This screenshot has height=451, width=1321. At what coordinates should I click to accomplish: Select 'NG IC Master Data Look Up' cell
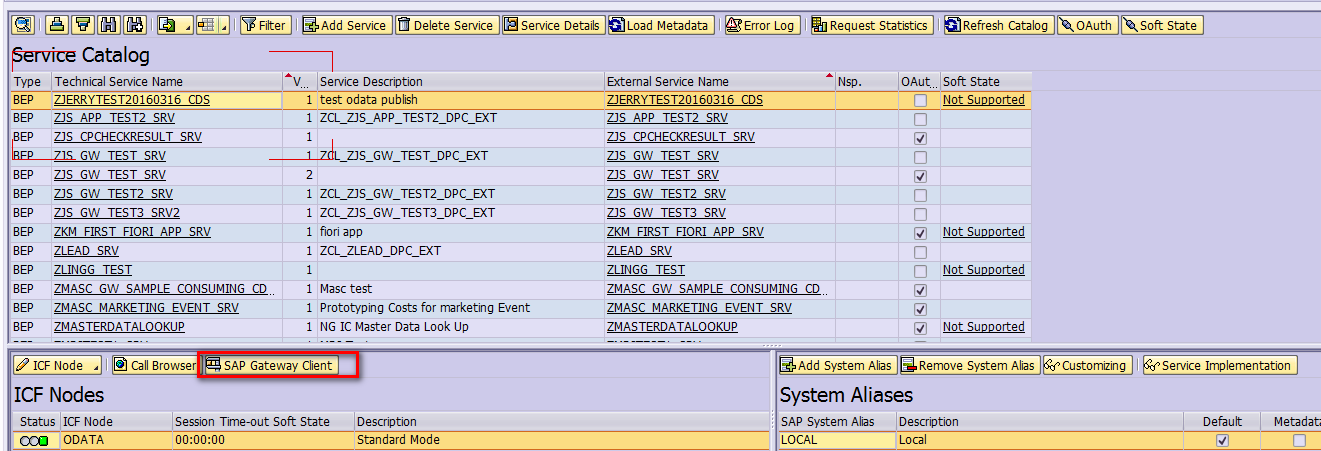click(461, 327)
